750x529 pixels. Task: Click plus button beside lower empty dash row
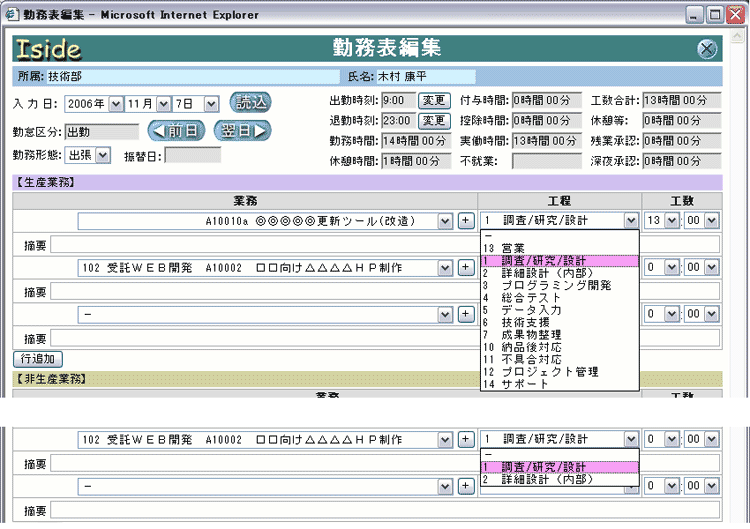click(466, 486)
